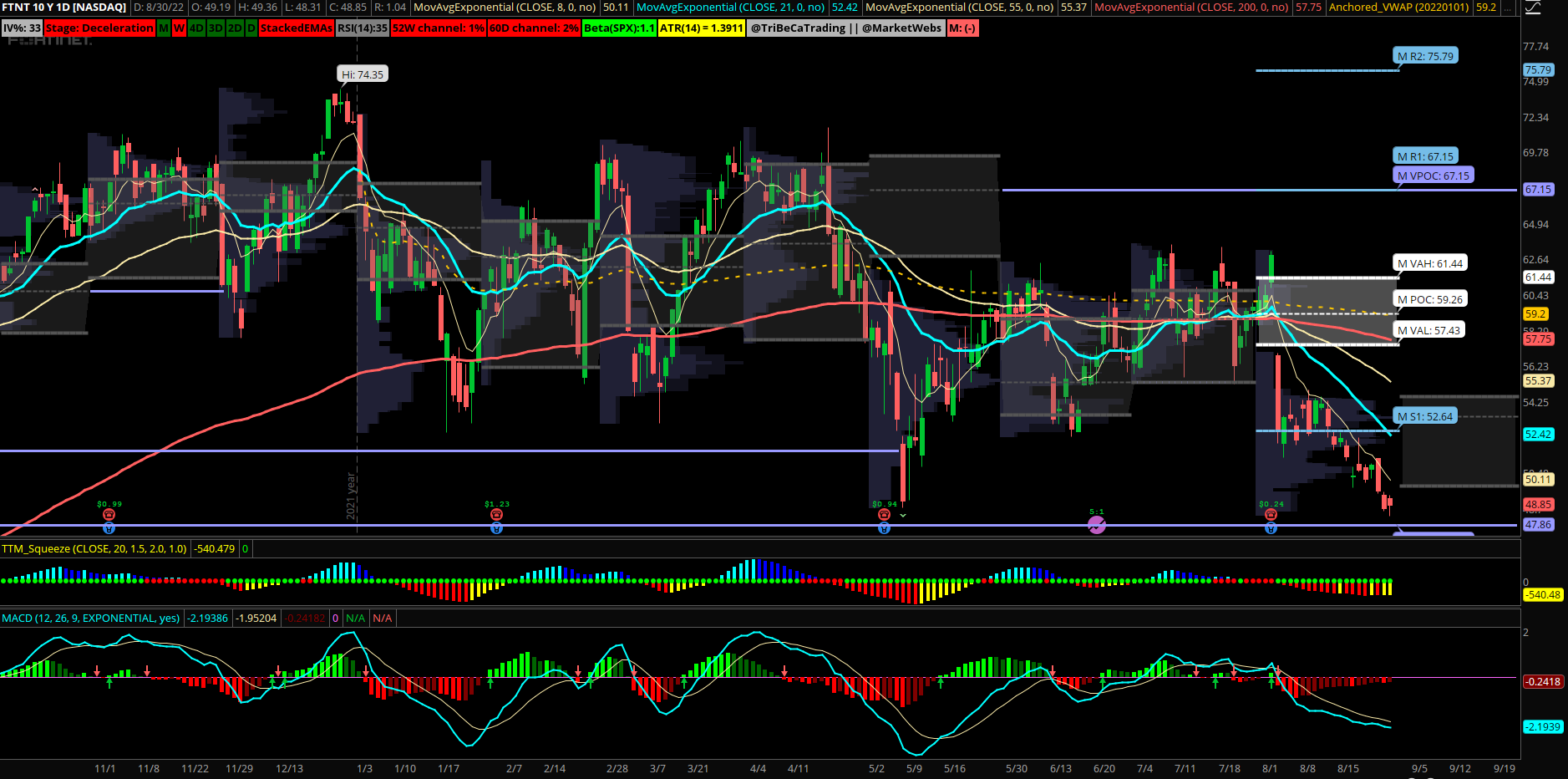This screenshot has width=1568, height=779.
Task: Click the FTNT 10 Y 1D [NASDAQ] chart title
Action: pos(64,7)
